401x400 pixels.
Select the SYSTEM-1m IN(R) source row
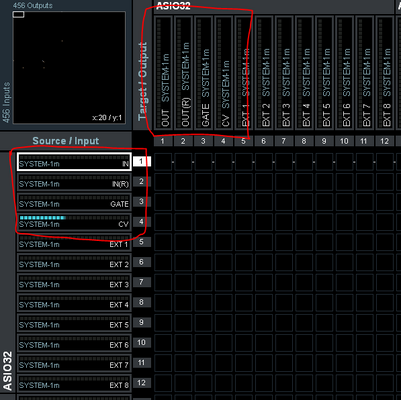coord(74,182)
